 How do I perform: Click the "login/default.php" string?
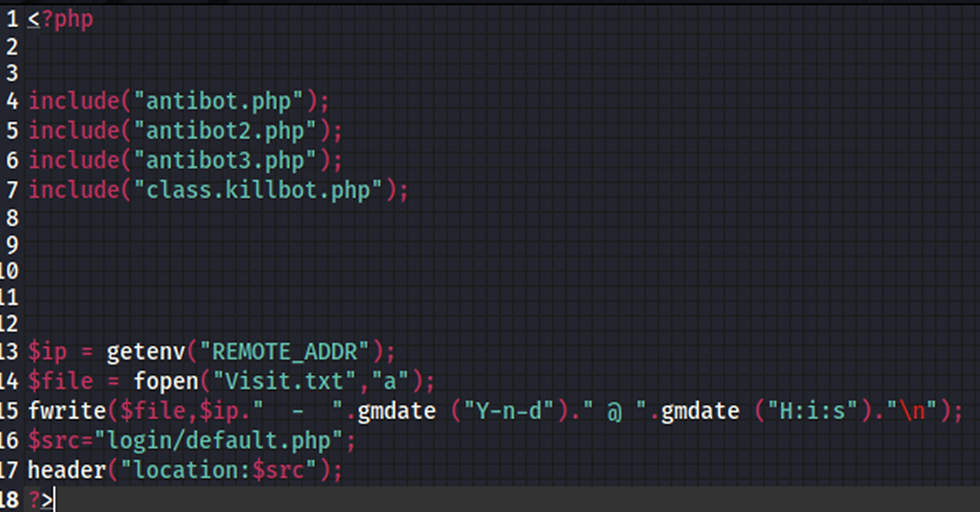(219, 441)
